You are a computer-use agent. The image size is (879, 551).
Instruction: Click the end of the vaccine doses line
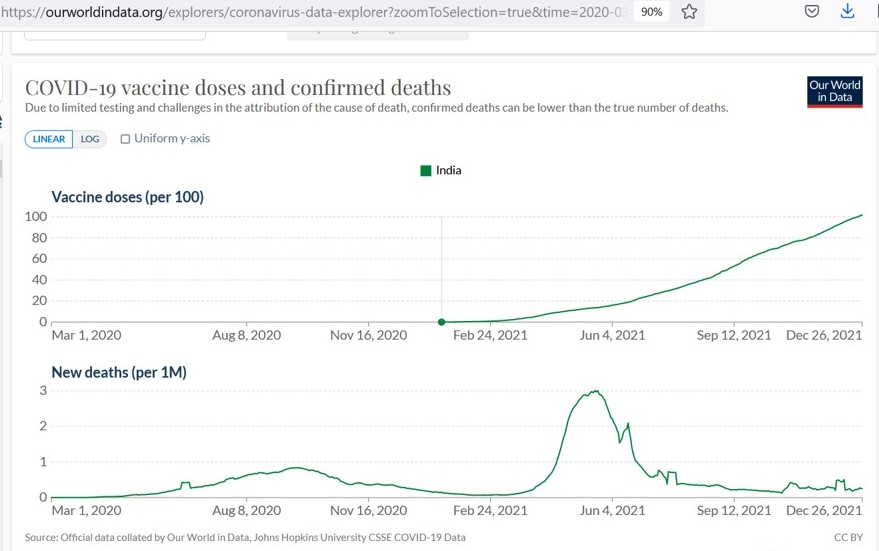861,215
